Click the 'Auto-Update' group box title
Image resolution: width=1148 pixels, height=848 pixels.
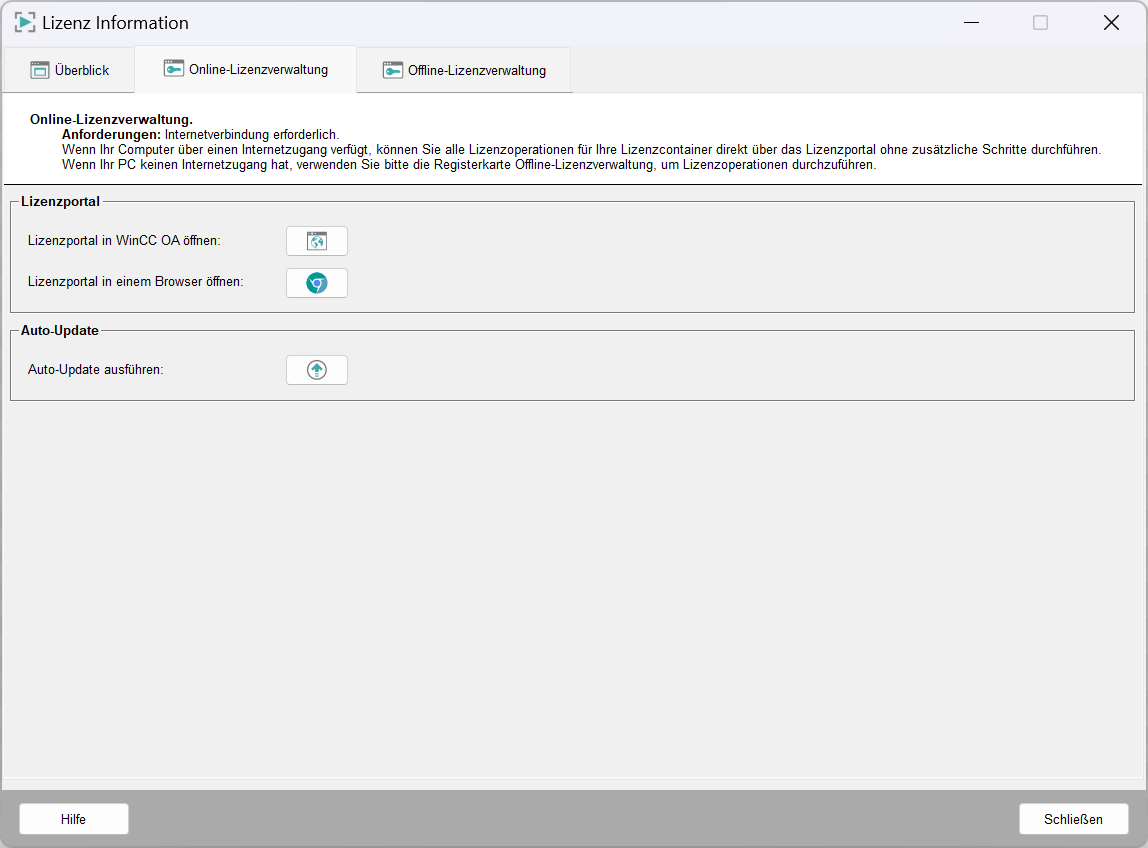59,330
